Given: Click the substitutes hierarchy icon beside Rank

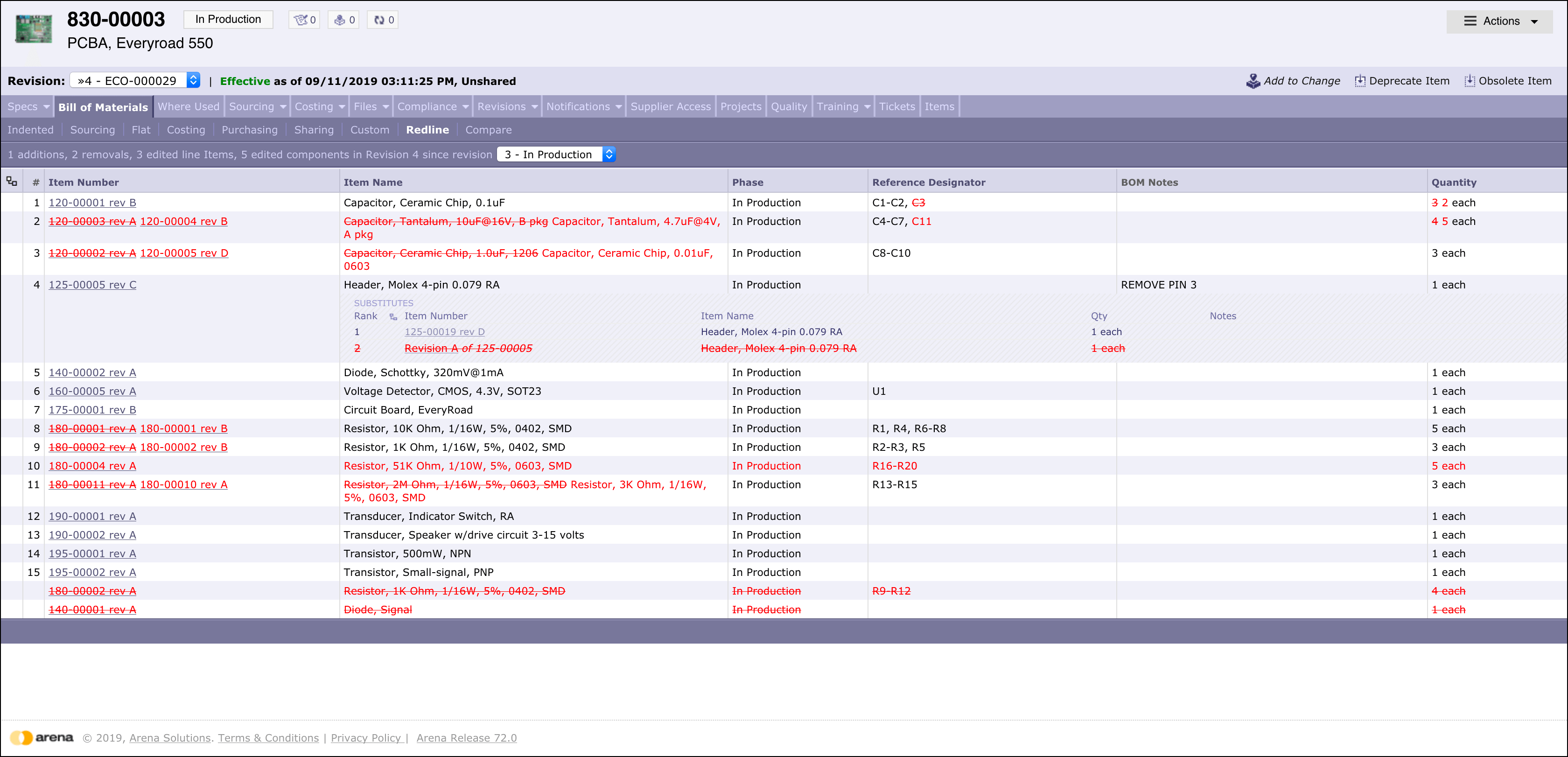Looking at the screenshot, I should tap(393, 316).
